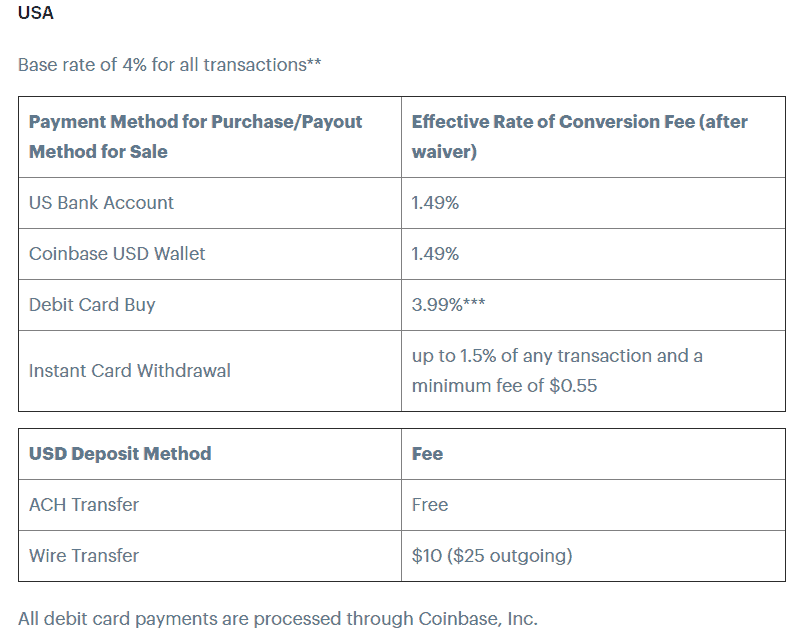This screenshot has width=811, height=641.
Task: Select the Wire Transfer row label
Action: coord(84,556)
